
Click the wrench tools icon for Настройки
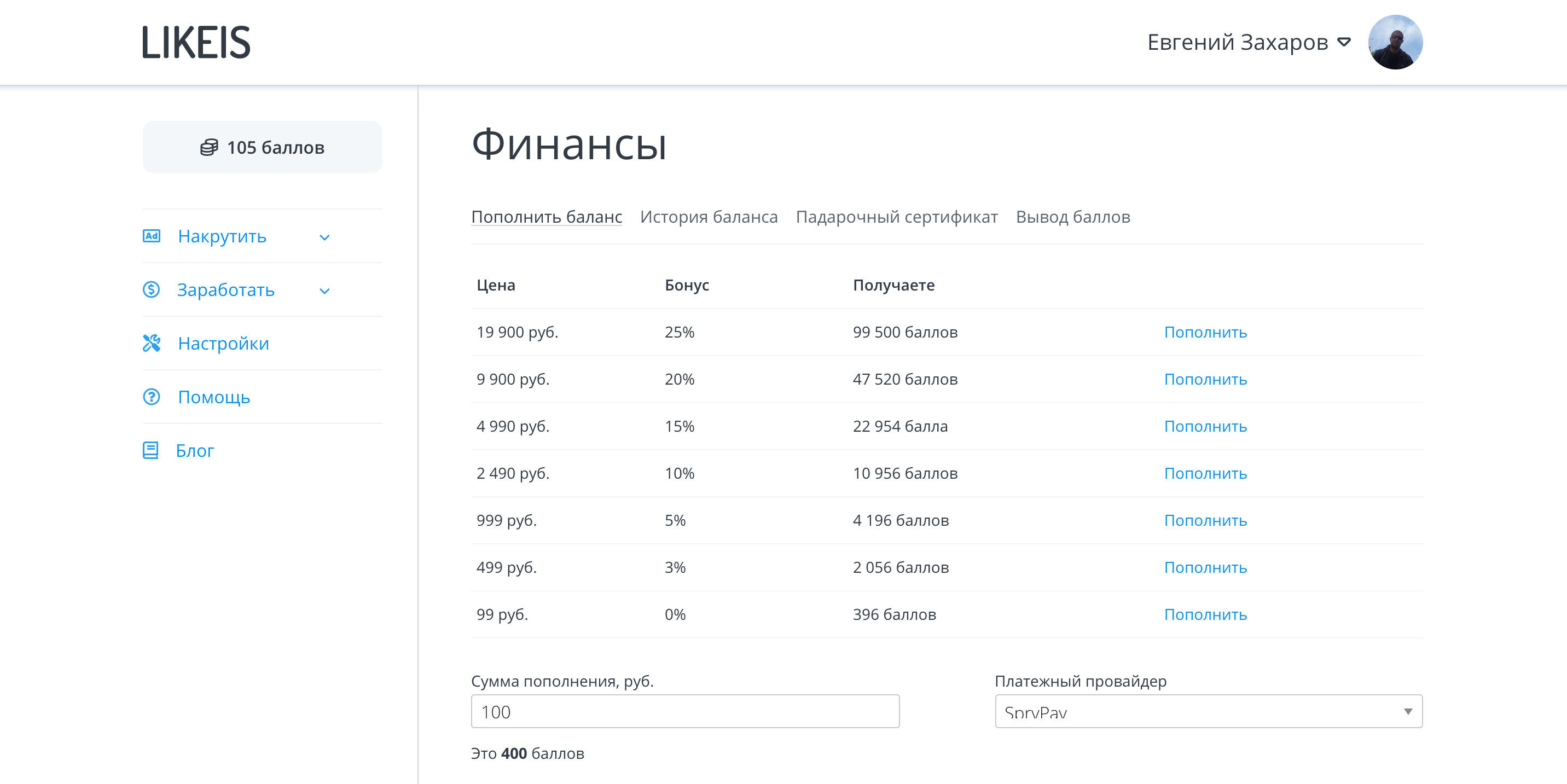click(152, 343)
